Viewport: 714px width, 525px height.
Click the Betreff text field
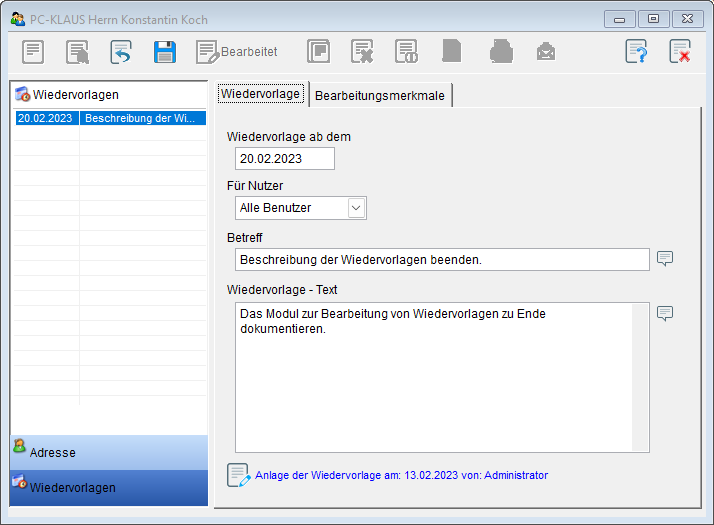pos(442,260)
